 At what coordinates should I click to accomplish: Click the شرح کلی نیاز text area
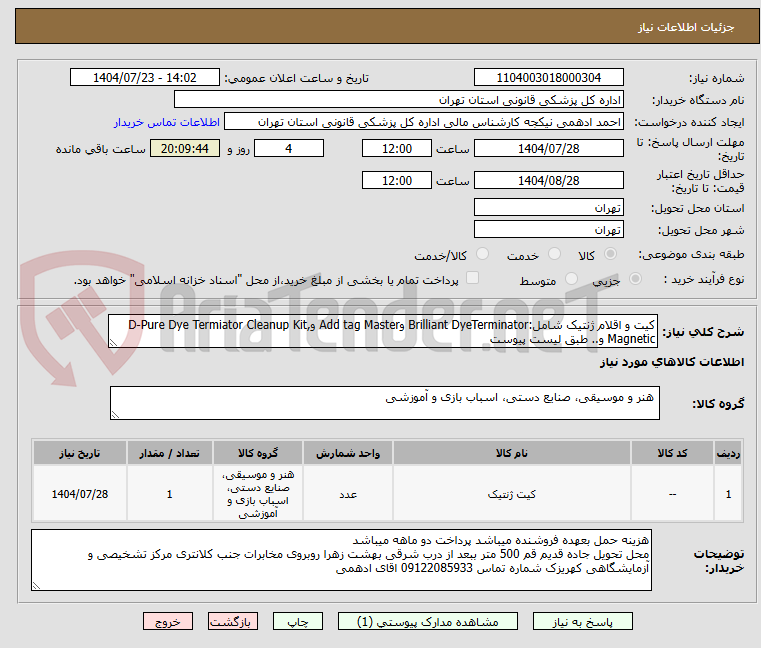(383, 332)
